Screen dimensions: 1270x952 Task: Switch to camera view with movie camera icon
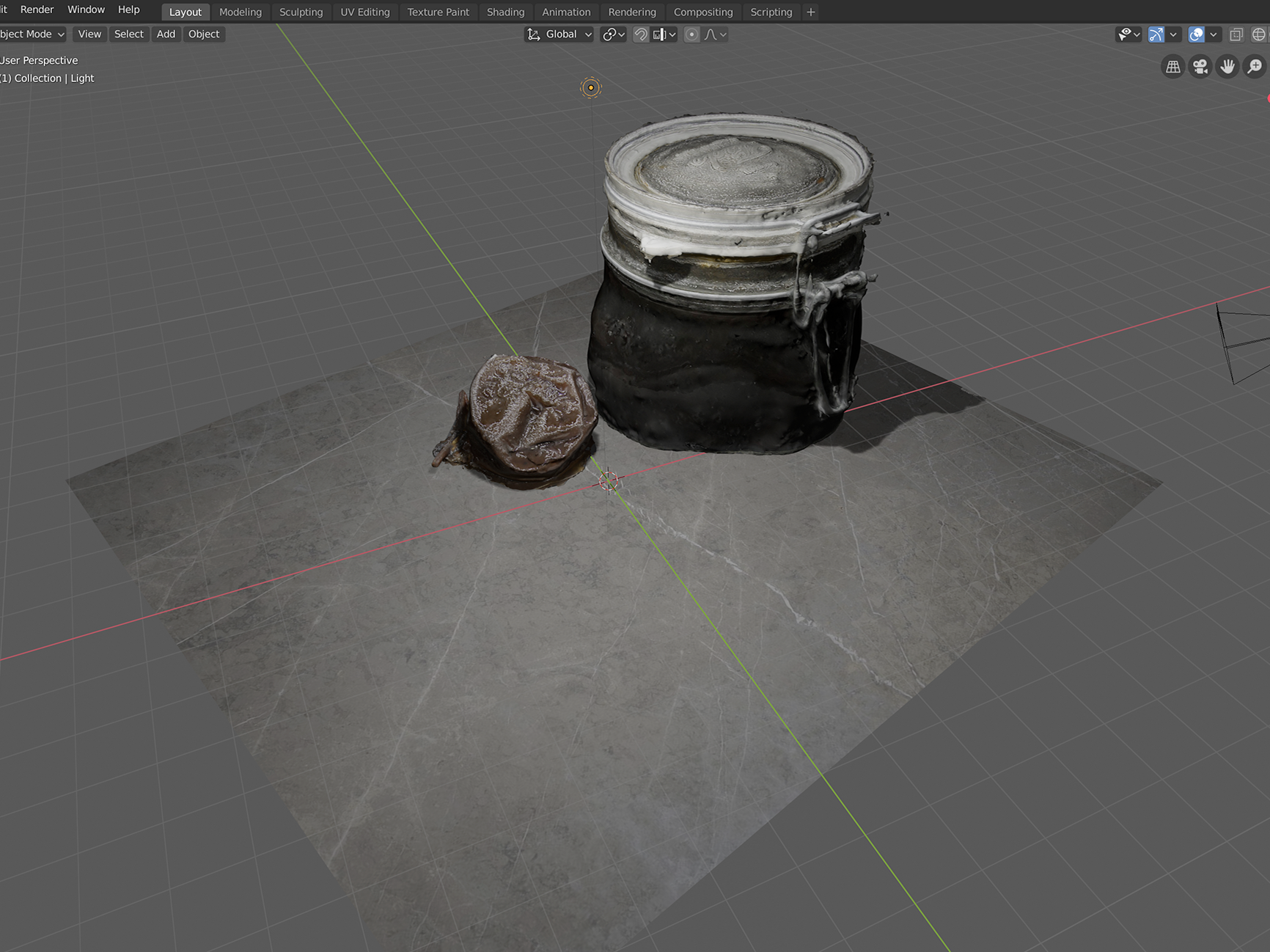click(1200, 67)
